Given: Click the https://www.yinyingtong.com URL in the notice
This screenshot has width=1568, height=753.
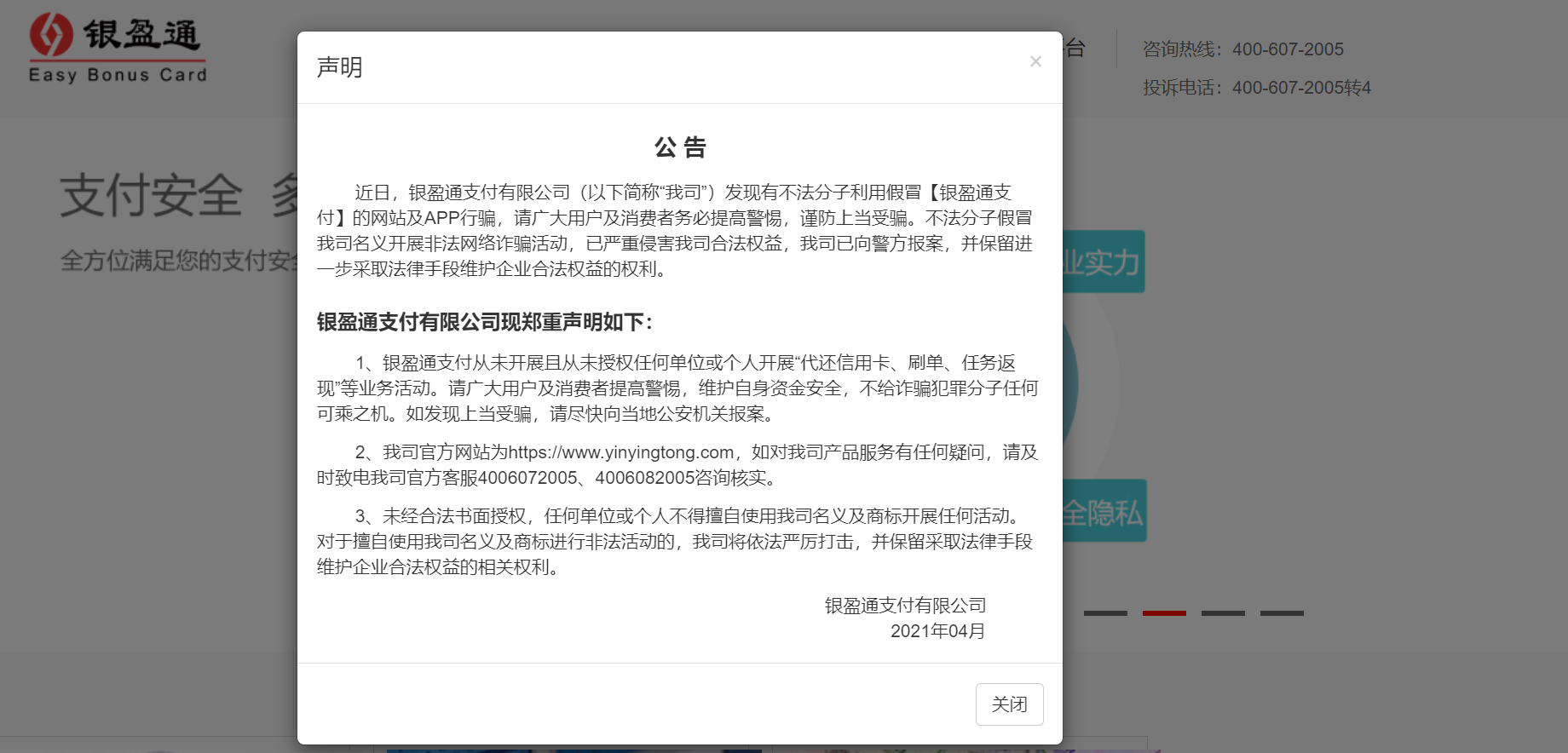Looking at the screenshot, I should pyautogui.click(x=620, y=452).
